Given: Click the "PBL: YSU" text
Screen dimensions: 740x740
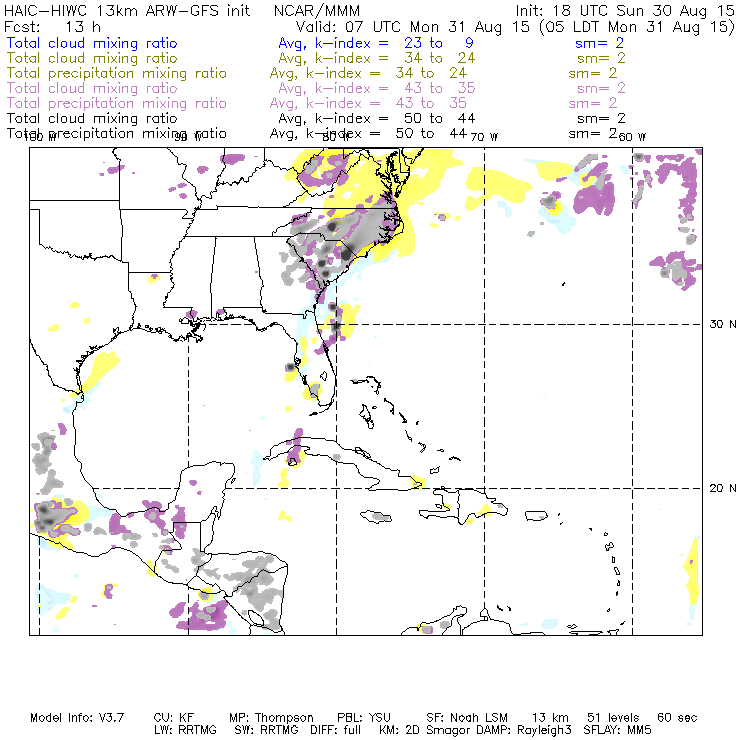Looking at the screenshot, I should 364,718.
